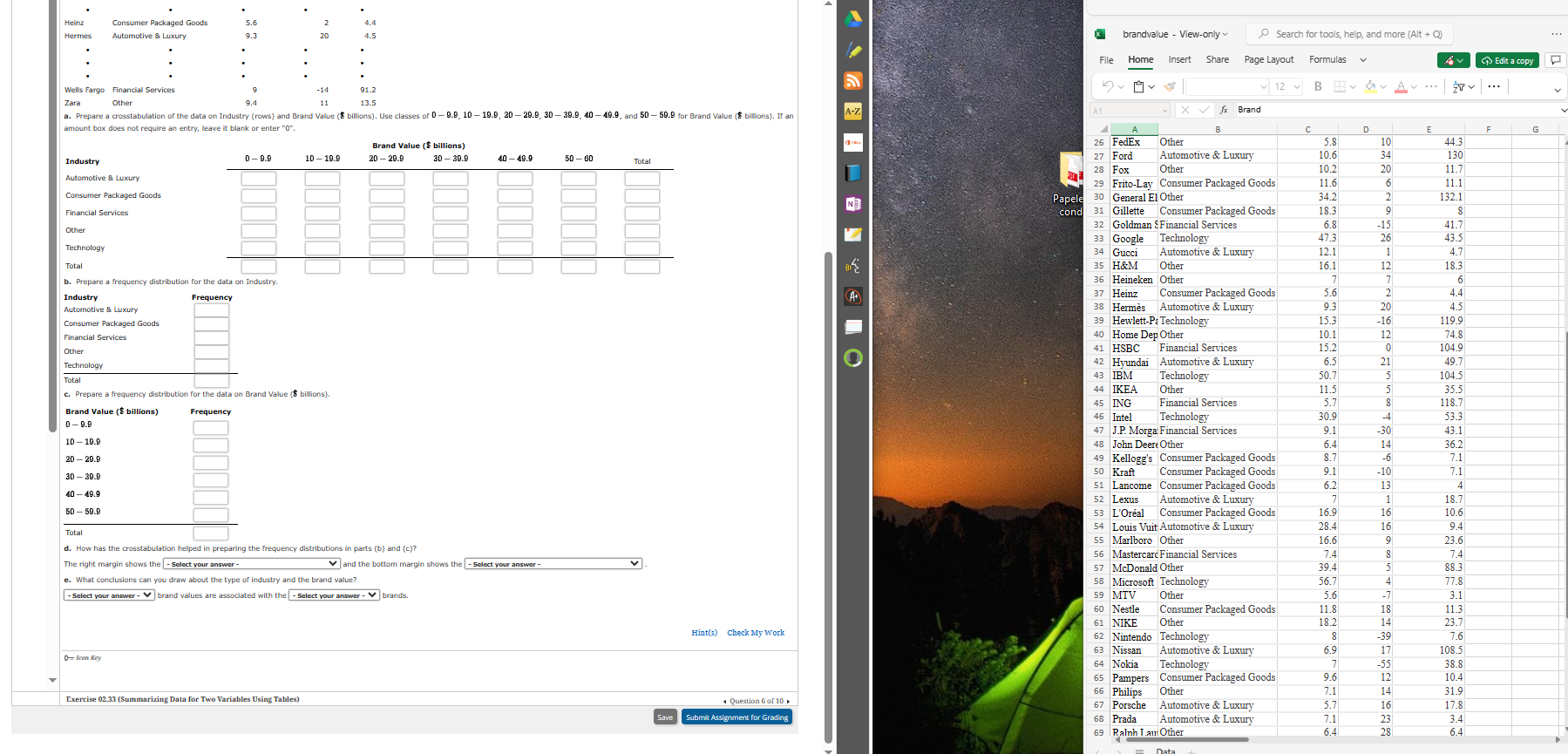1568x754 pixels.
Task: Open the File menu in Excel
Action: click(1106, 60)
